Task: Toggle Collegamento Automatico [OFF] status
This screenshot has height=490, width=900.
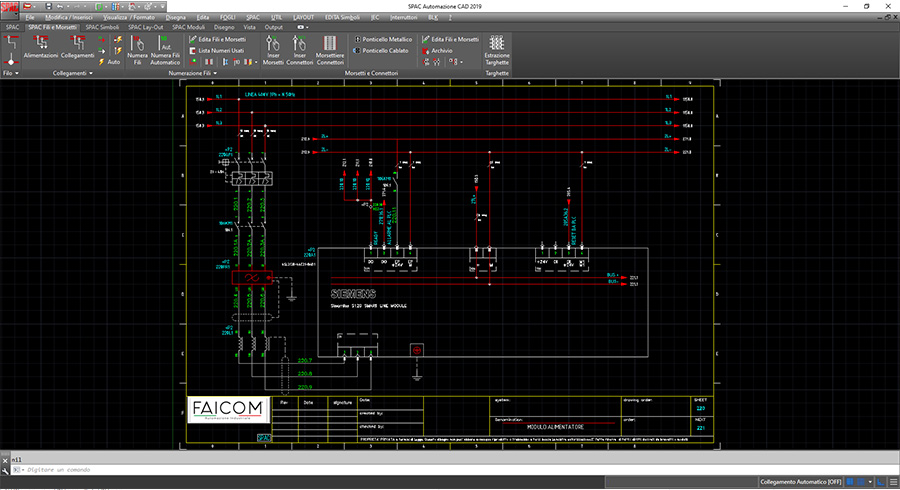Action: tap(799, 482)
